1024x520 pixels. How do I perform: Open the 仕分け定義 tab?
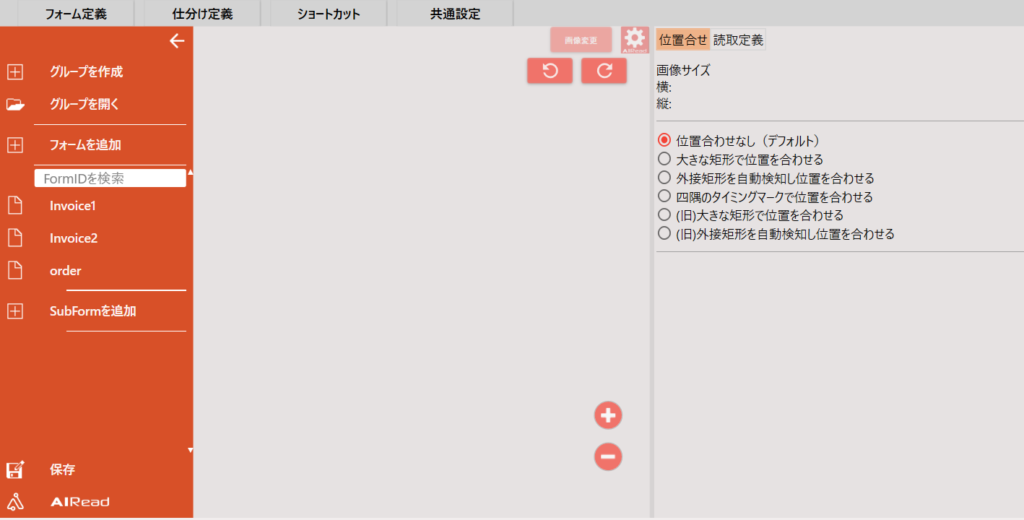[x=203, y=14]
